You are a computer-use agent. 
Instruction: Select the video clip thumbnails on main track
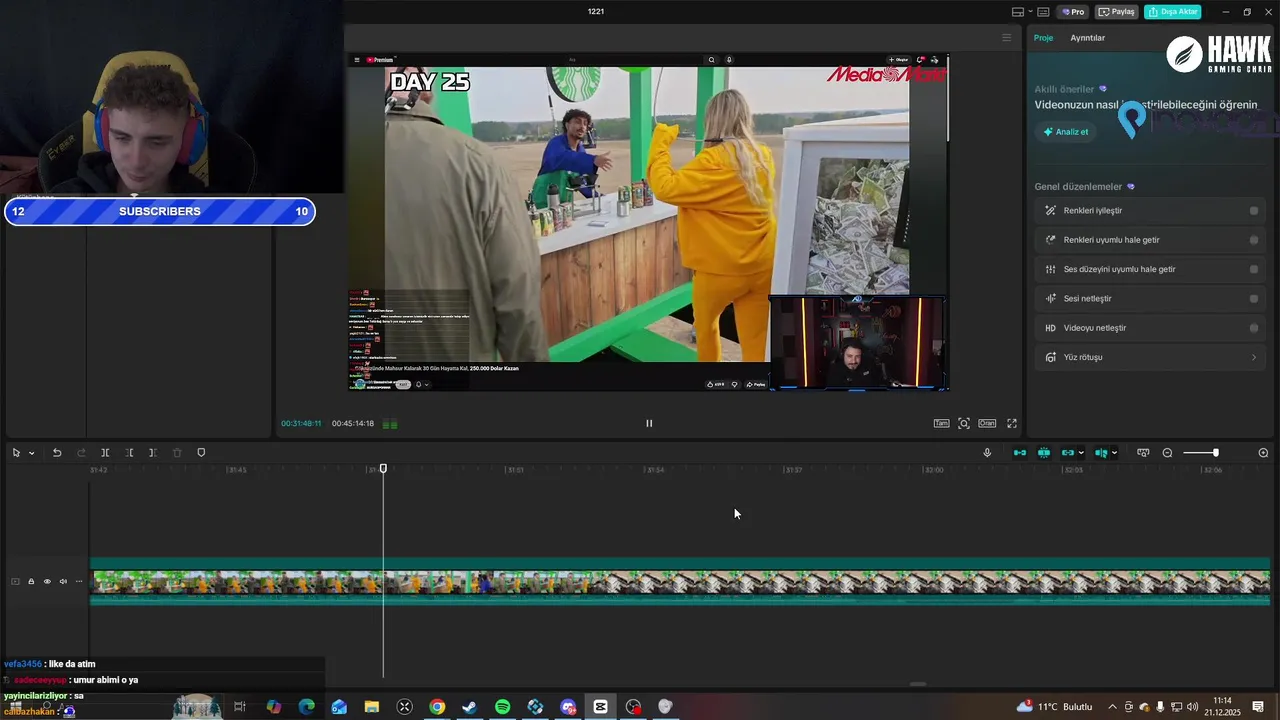point(680,582)
